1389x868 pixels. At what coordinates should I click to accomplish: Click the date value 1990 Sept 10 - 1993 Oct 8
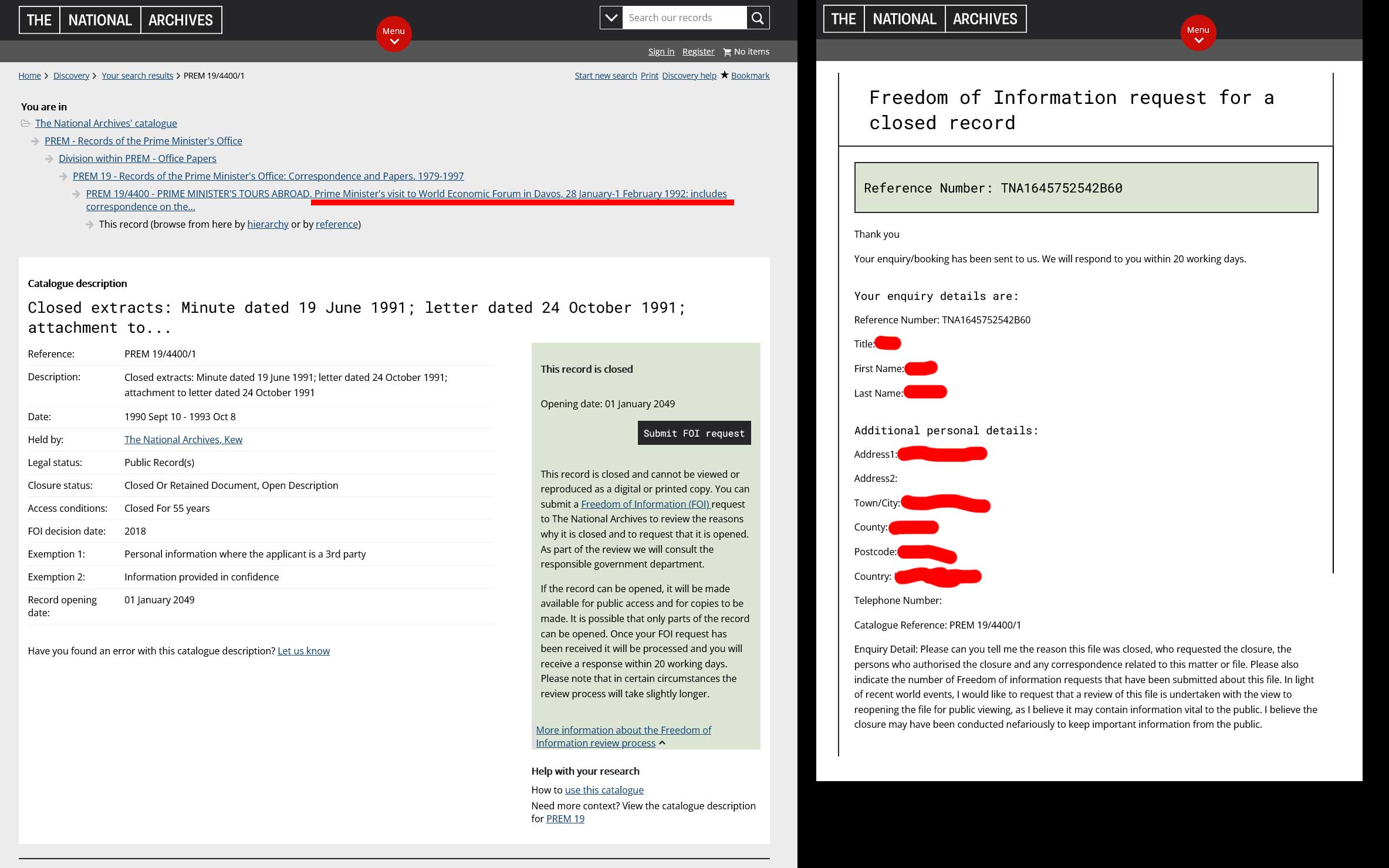point(180,417)
